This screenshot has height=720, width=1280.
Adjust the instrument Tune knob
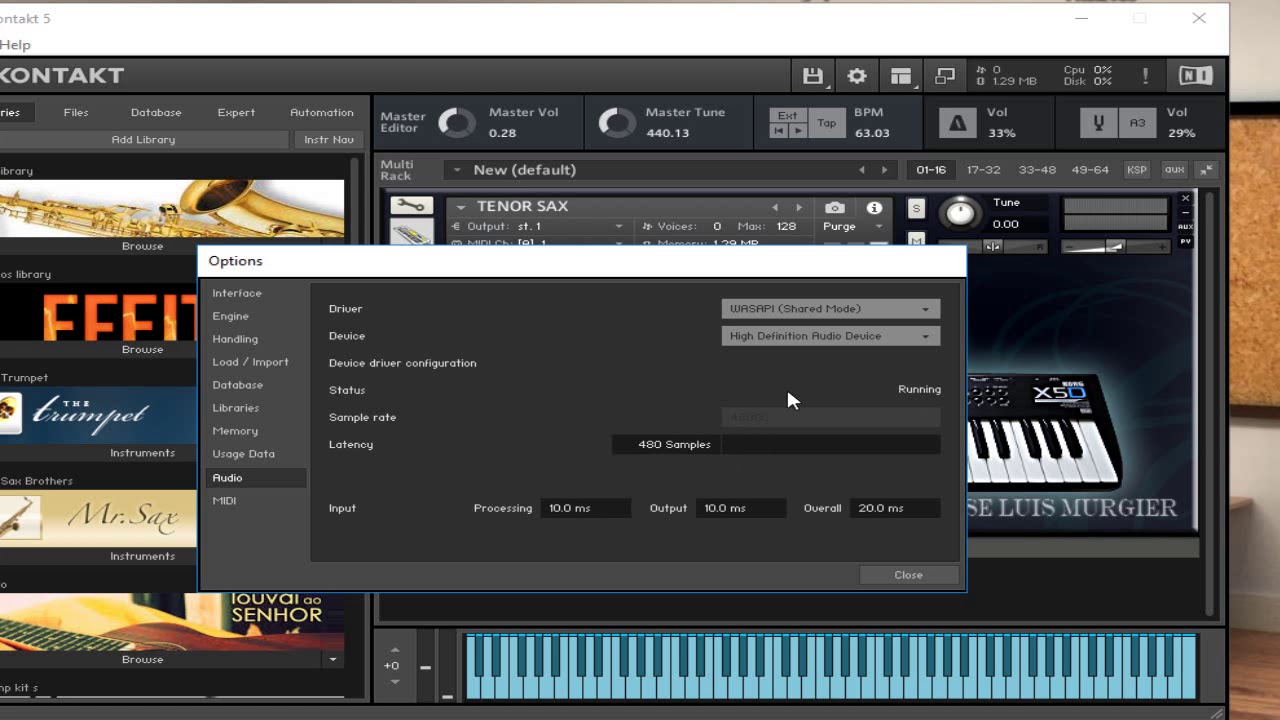tap(960, 212)
